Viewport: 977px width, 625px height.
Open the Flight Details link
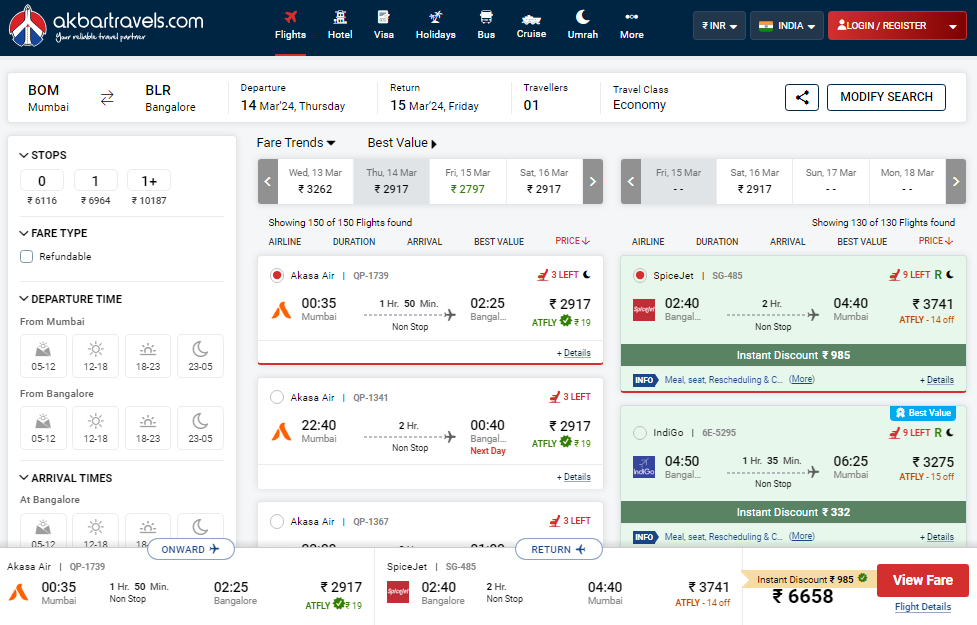point(923,607)
